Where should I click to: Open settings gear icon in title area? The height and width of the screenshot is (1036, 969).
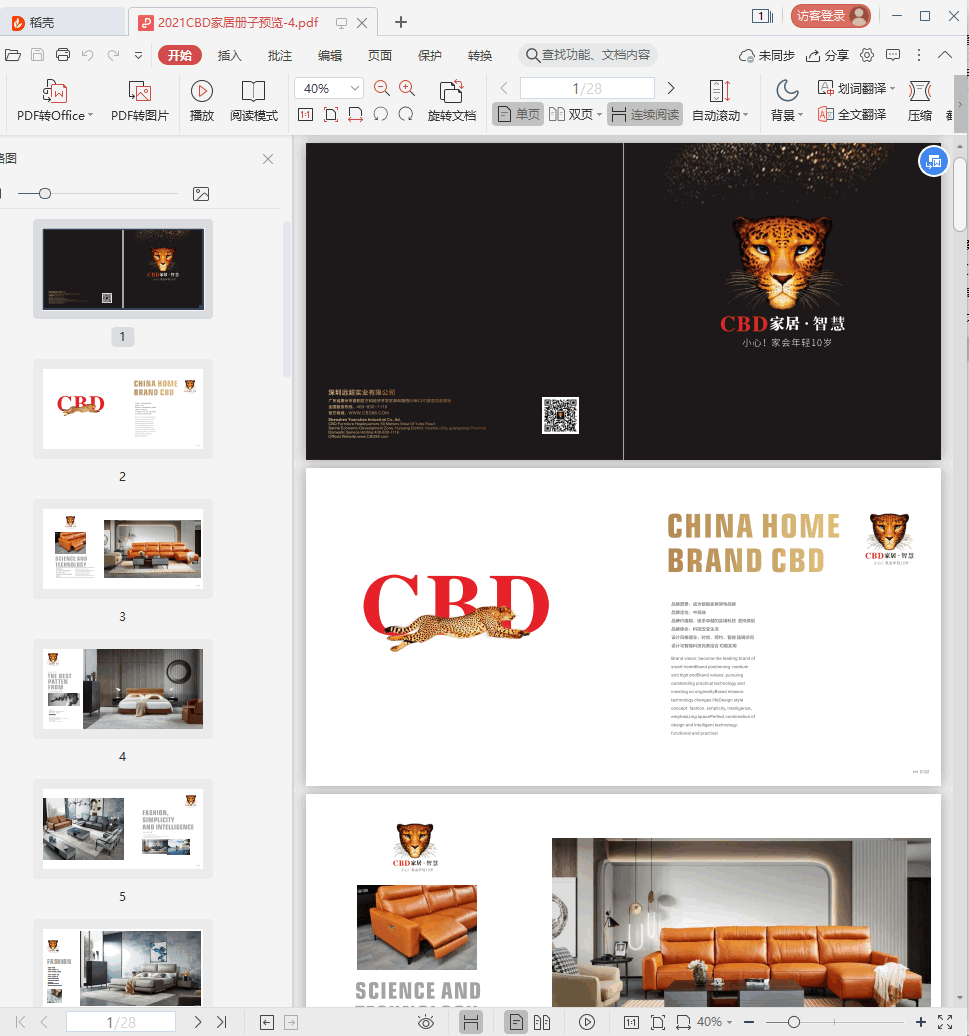[x=867, y=55]
